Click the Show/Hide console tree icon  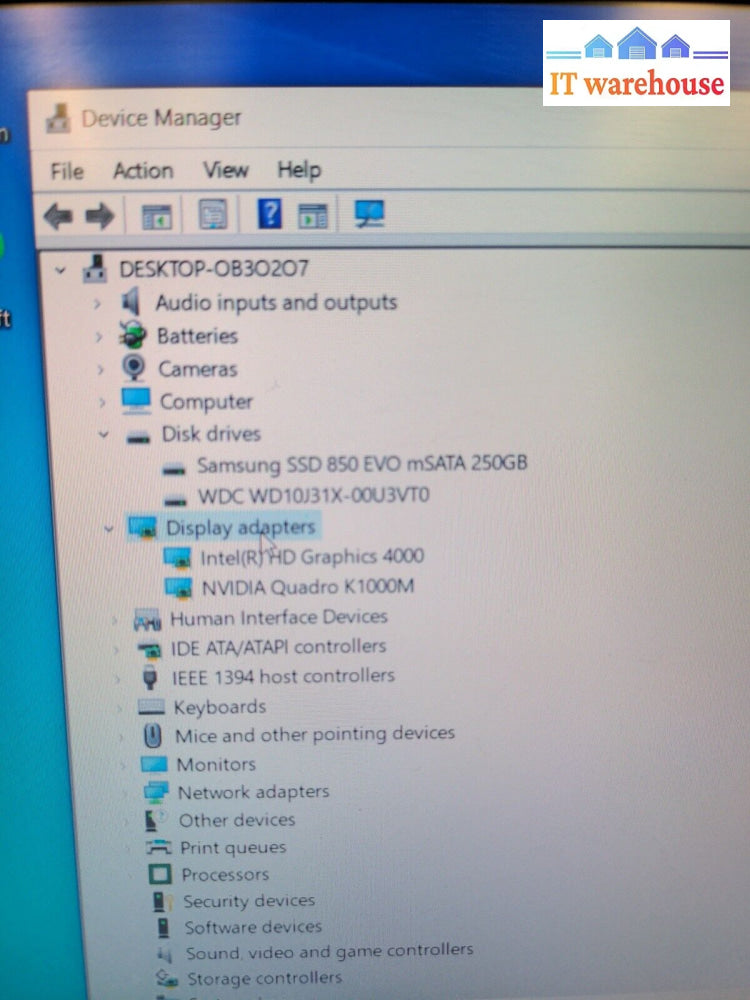156,216
